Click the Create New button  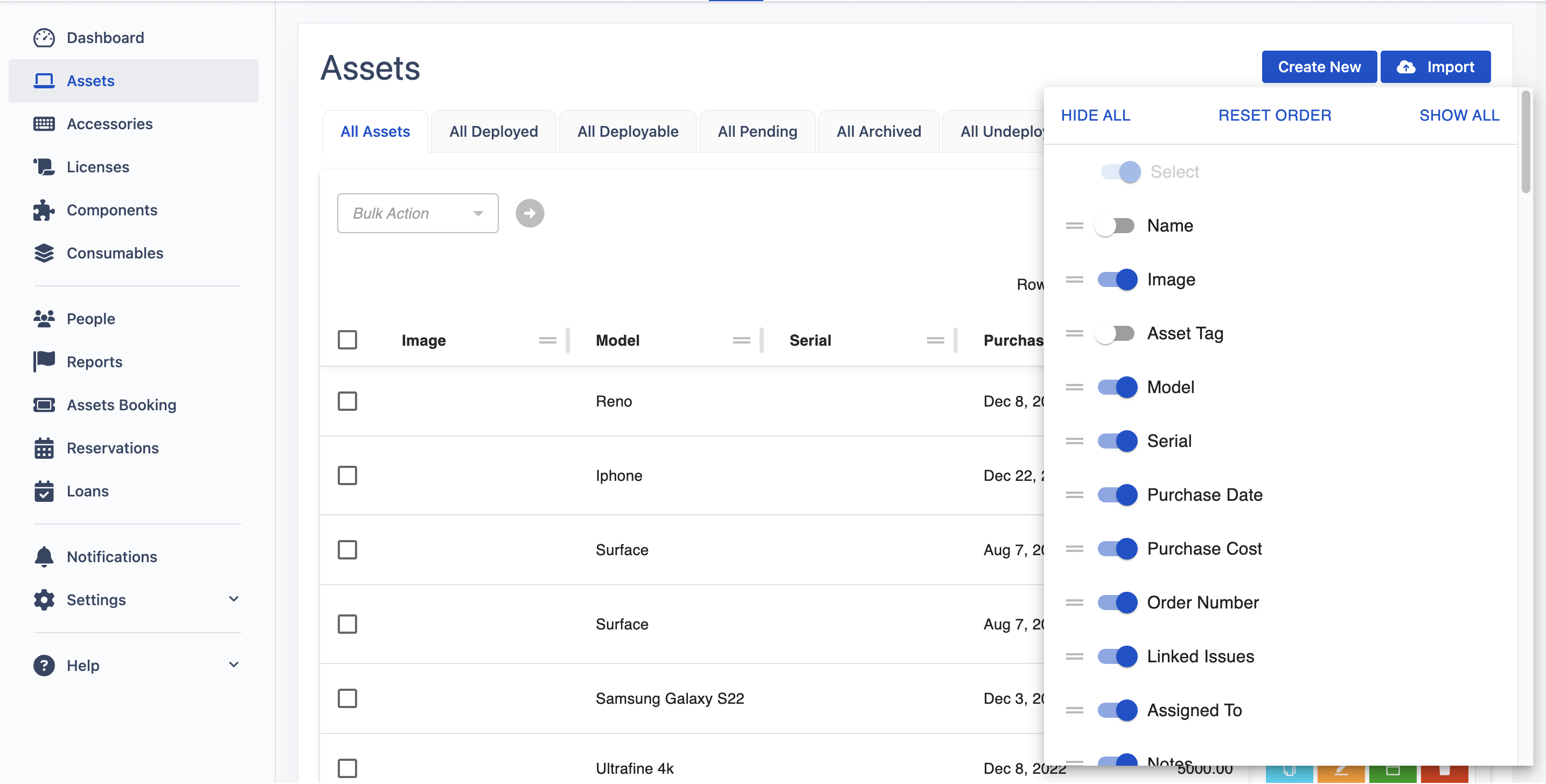click(1319, 67)
